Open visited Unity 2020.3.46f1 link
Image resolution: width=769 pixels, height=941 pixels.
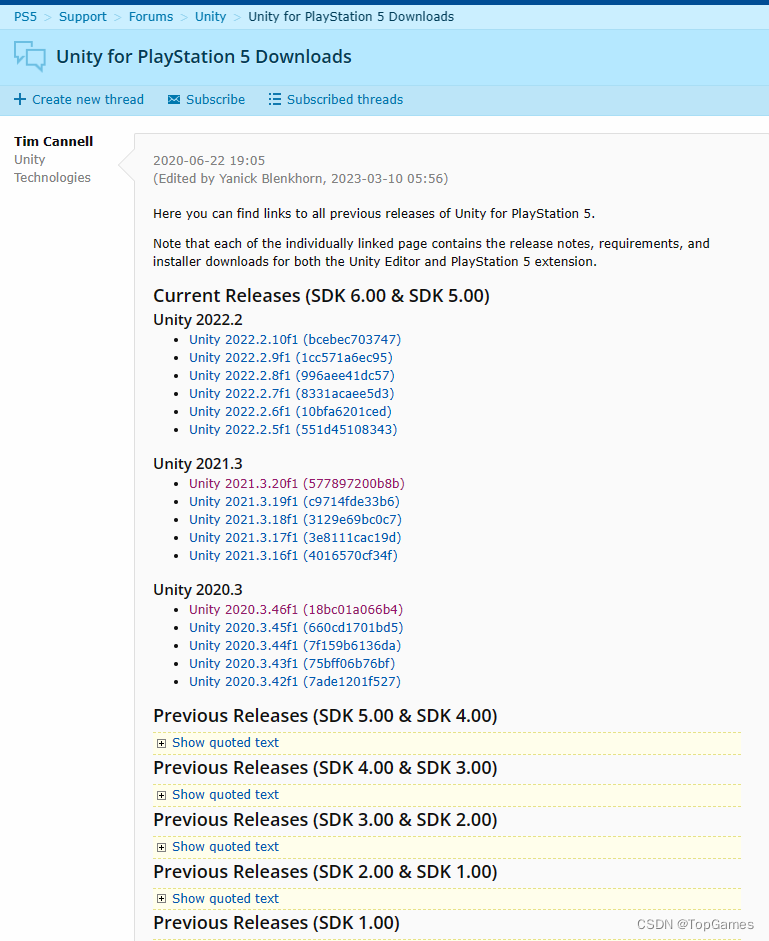click(x=296, y=610)
